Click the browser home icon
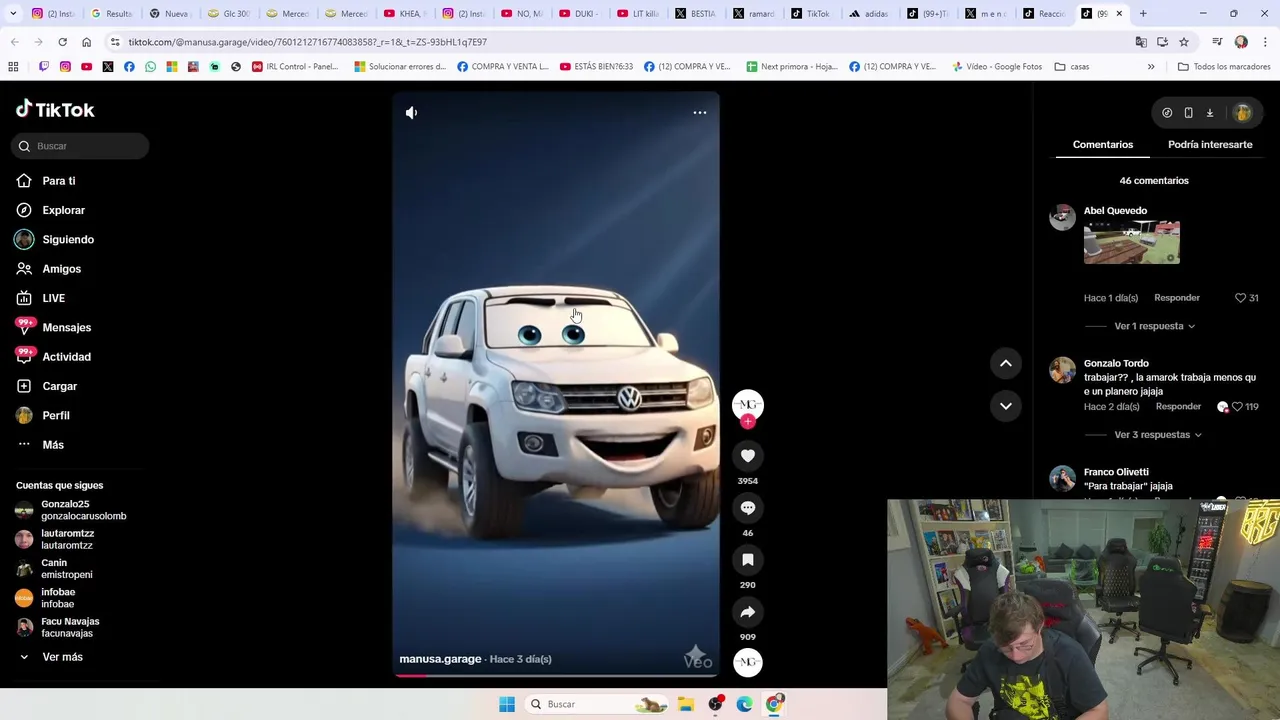 86,42
